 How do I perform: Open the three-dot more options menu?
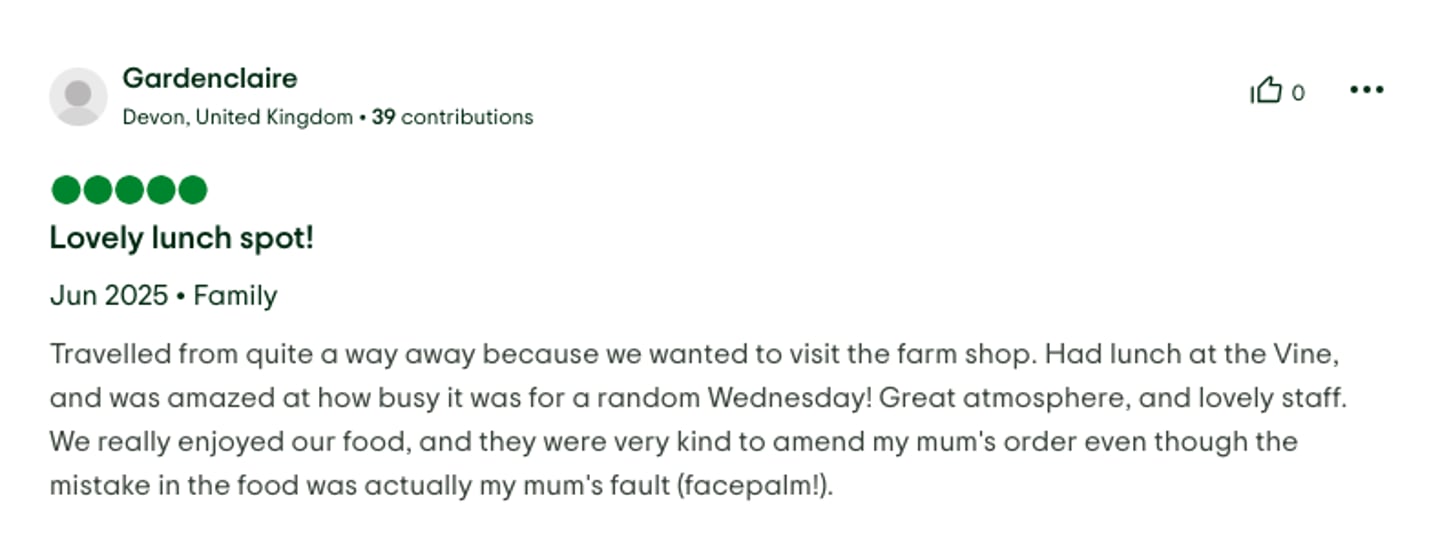pyautogui.click(x=1366, y=90)
